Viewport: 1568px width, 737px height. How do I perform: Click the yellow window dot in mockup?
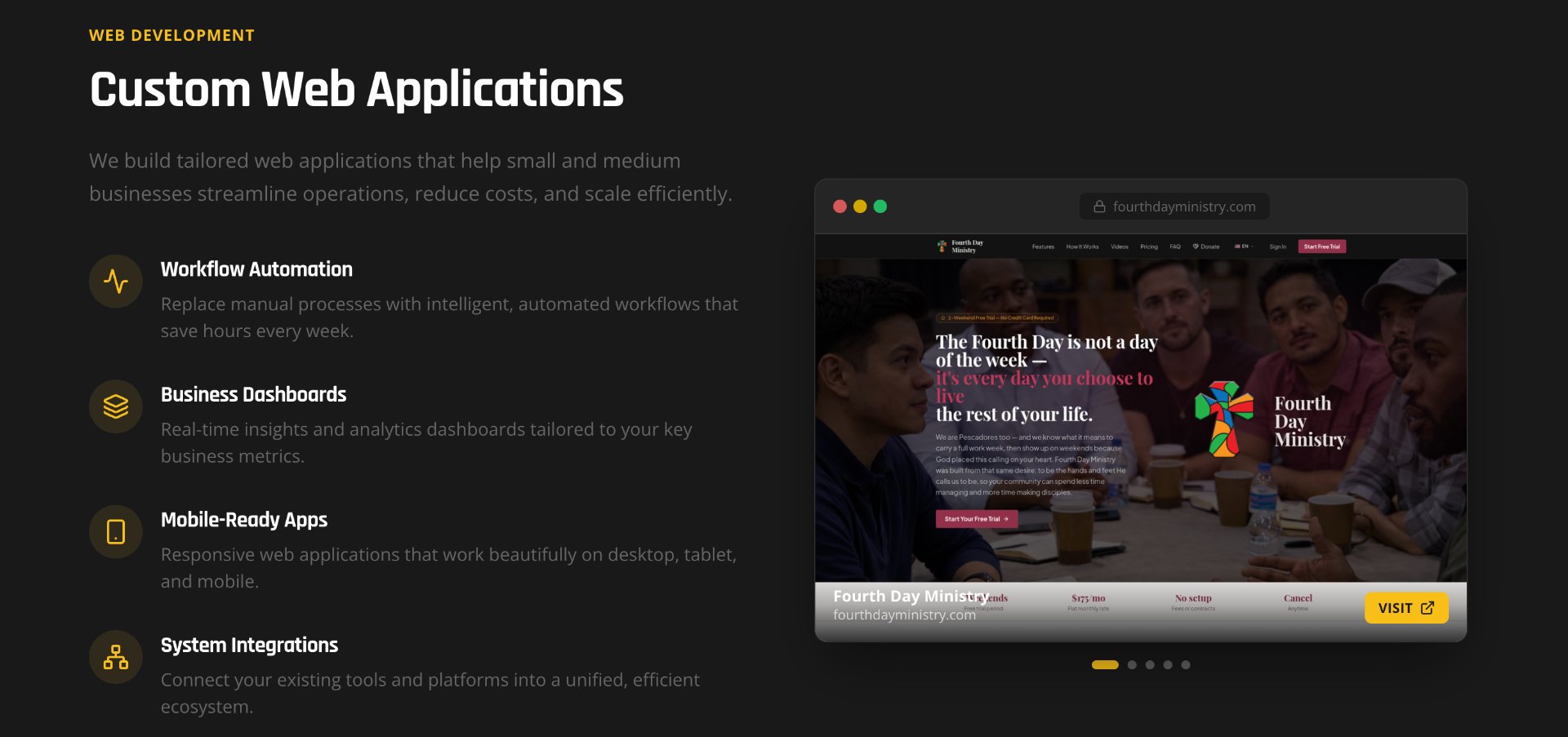pyautogui.click(x=860, y=206)
